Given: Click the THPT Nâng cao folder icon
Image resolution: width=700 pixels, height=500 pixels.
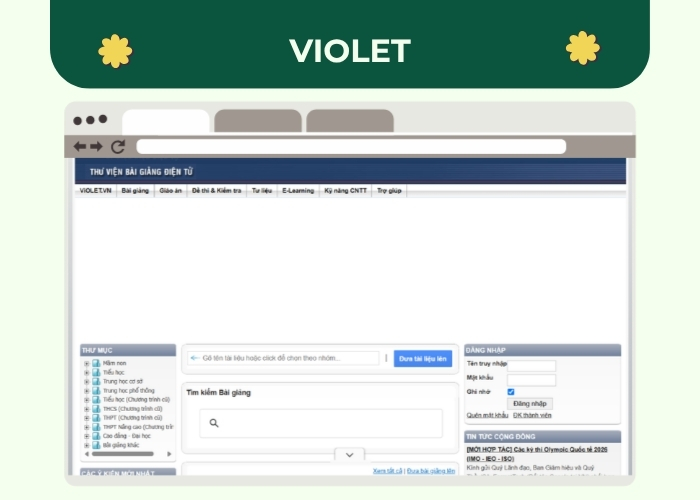Looking at the screenshot, I should tap(96, 427).
